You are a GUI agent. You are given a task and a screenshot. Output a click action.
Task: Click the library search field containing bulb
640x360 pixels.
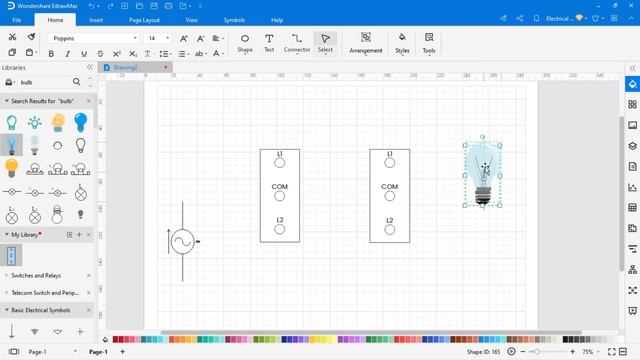(45, 82)
